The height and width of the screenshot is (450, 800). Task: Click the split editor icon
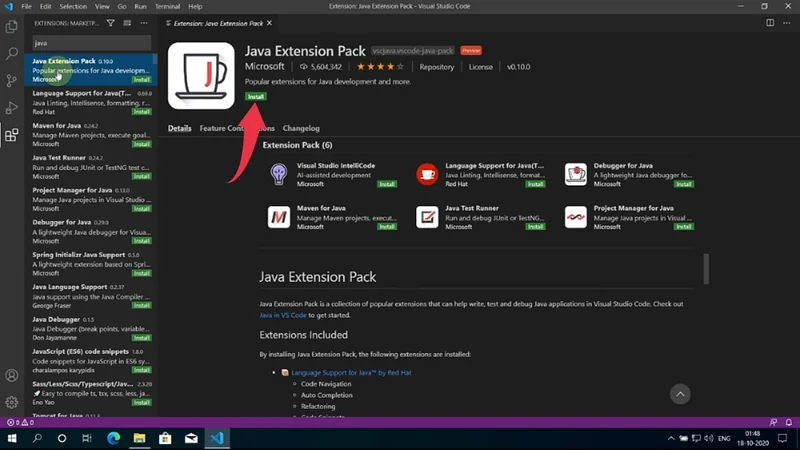pyautogui.click(x=771, y=21)
